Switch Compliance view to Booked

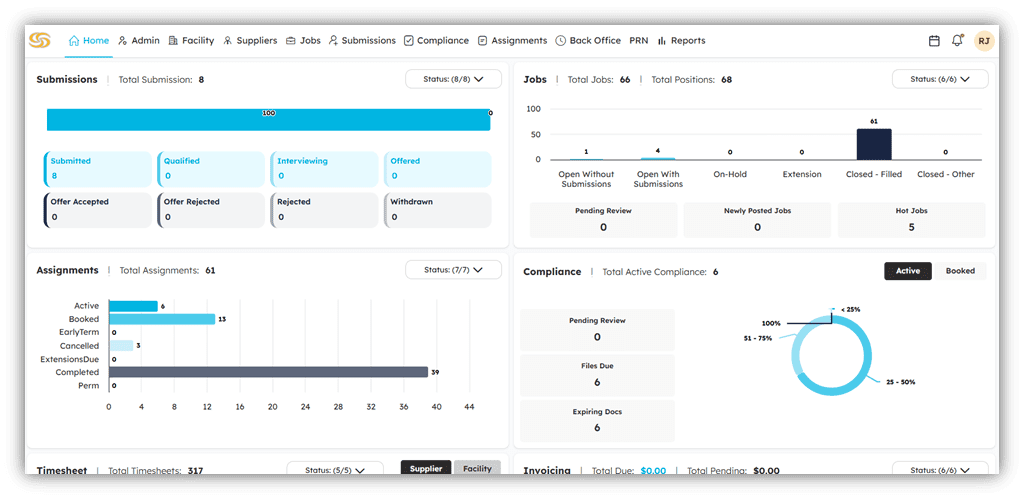pyautogui.click(x=960, y=271)
